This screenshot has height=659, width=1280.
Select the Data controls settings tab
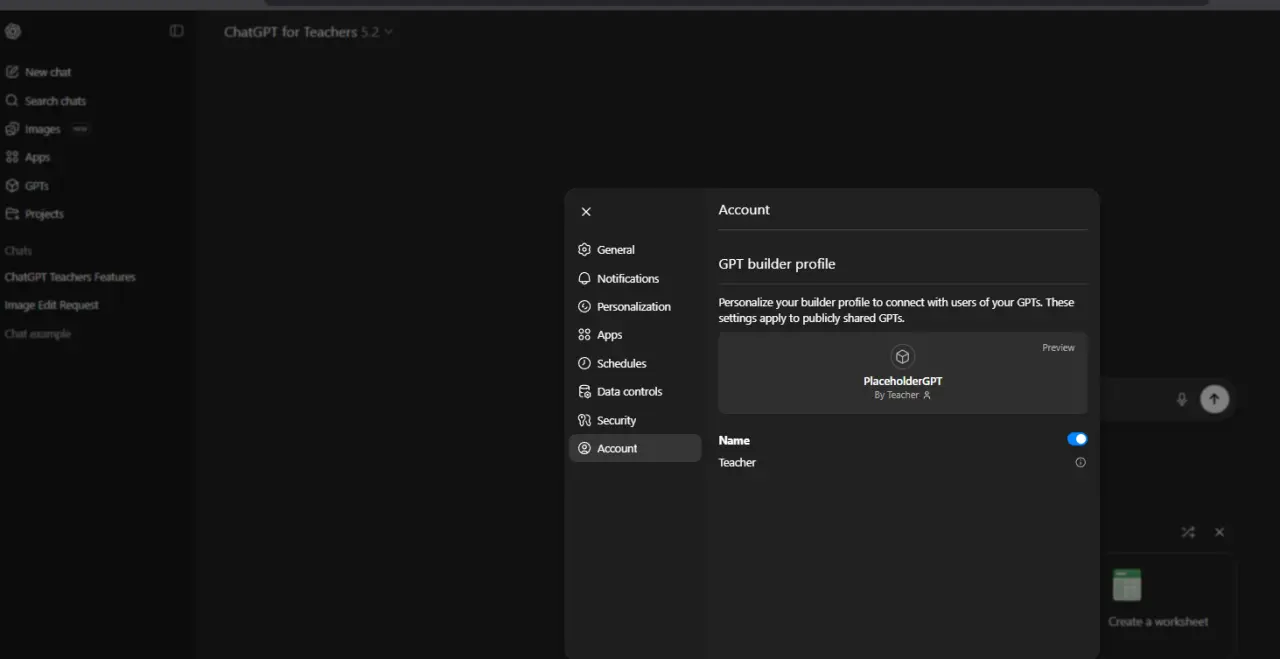[635, 392]
